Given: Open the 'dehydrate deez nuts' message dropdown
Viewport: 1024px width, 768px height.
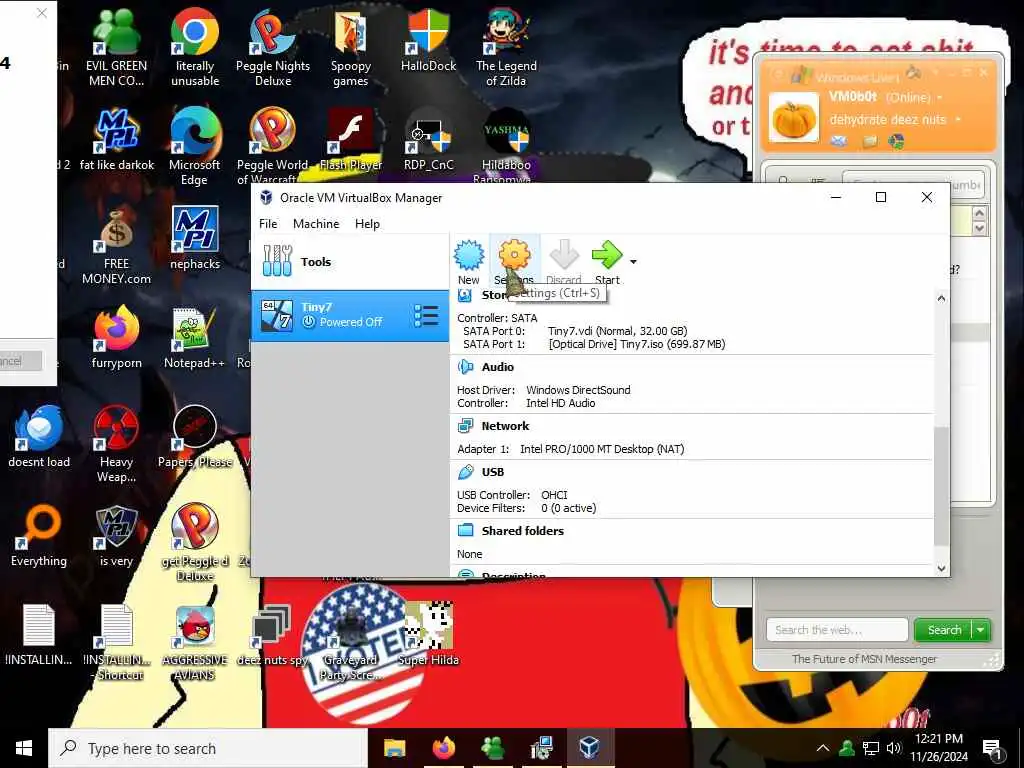Looking at the screenshot, I should (x=958, y=120).
